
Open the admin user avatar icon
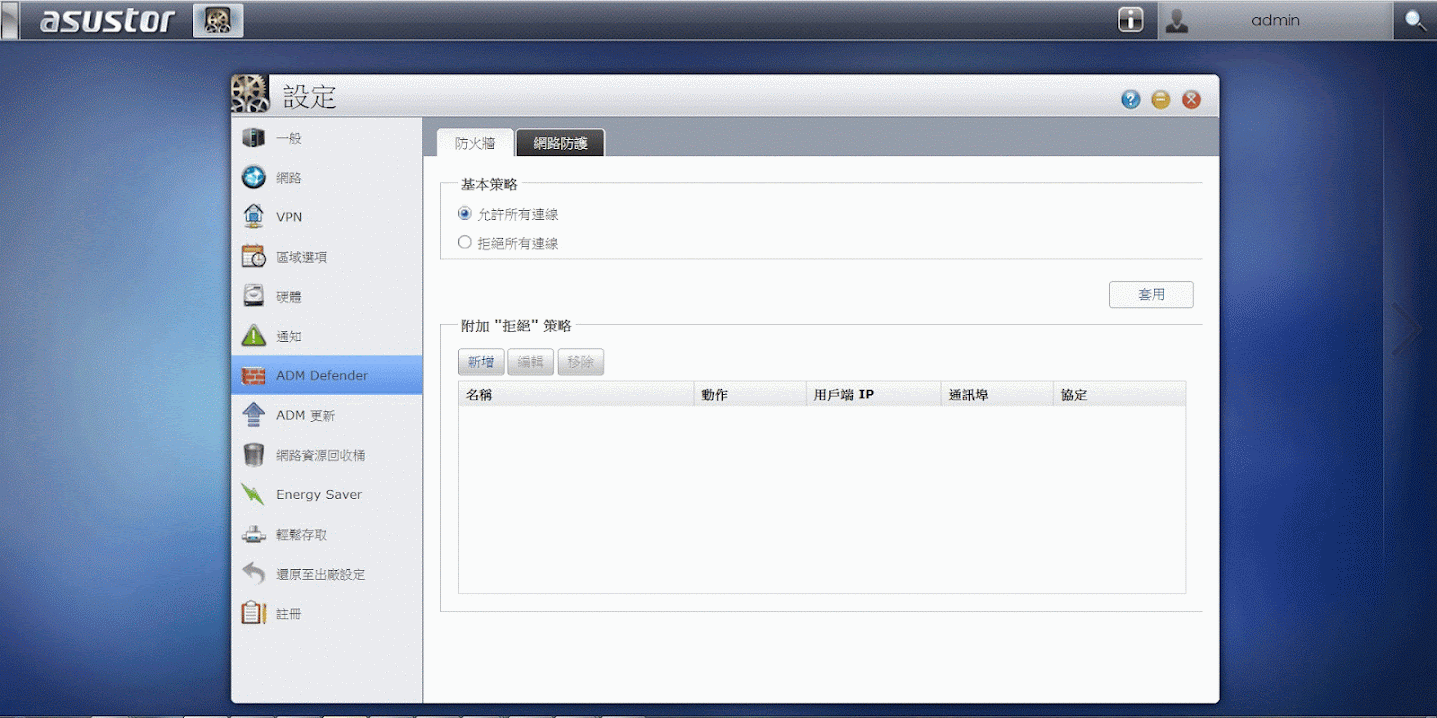pos(1177,20)
